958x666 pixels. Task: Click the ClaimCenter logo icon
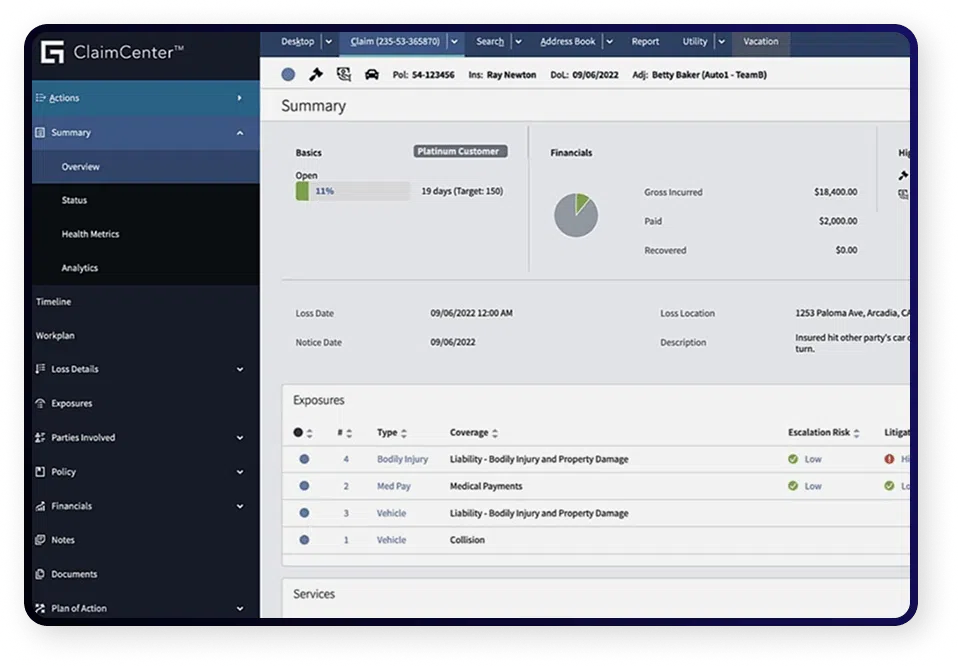point(53,52)
